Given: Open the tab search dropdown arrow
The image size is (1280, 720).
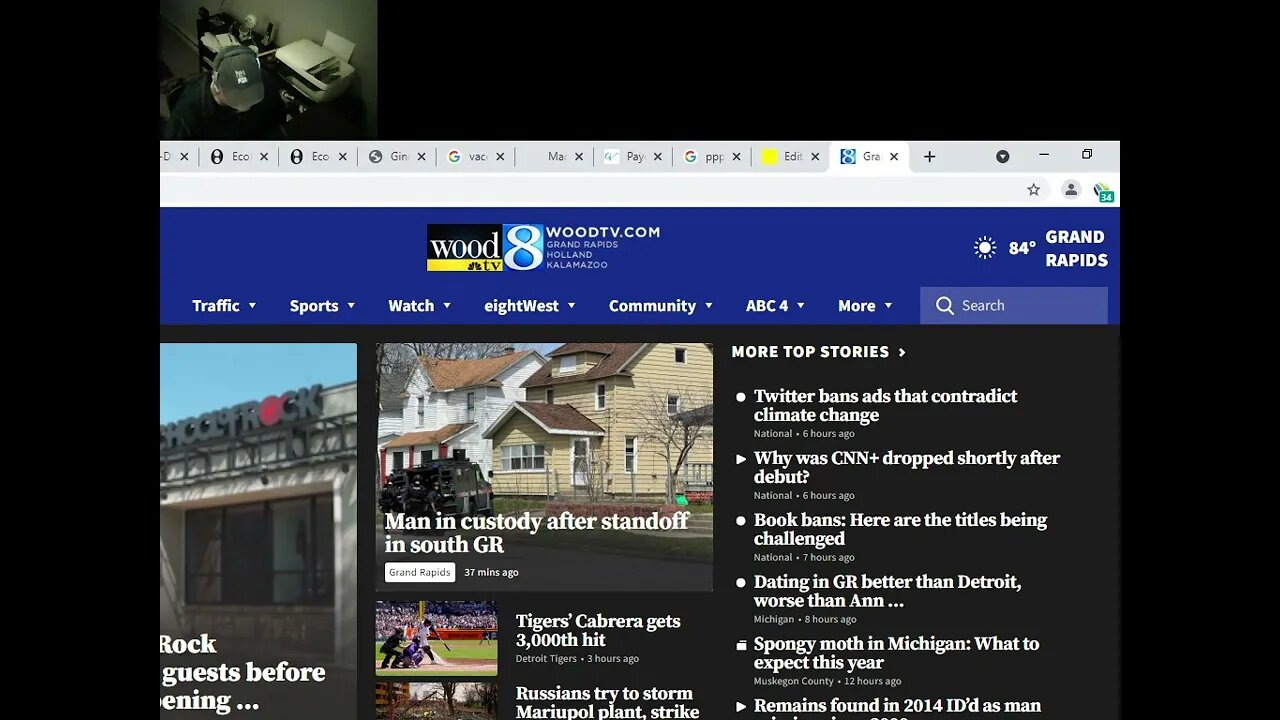Looking at the screenshot, I should tap(1003, 157).
